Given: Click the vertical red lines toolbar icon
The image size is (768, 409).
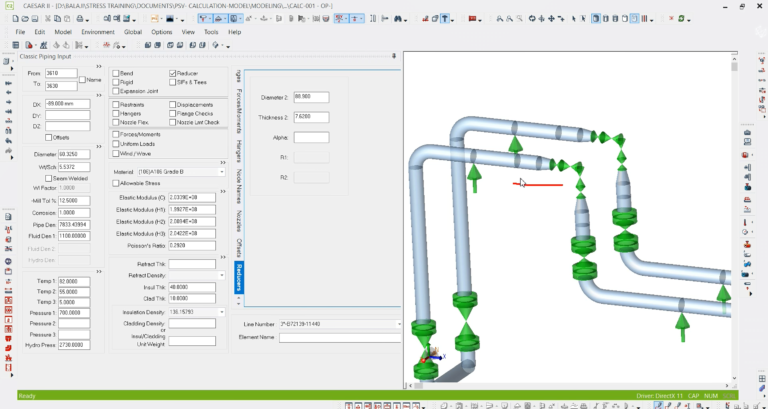Looking at the screenshot, I should pyautogui.click(x=645, y=19).
